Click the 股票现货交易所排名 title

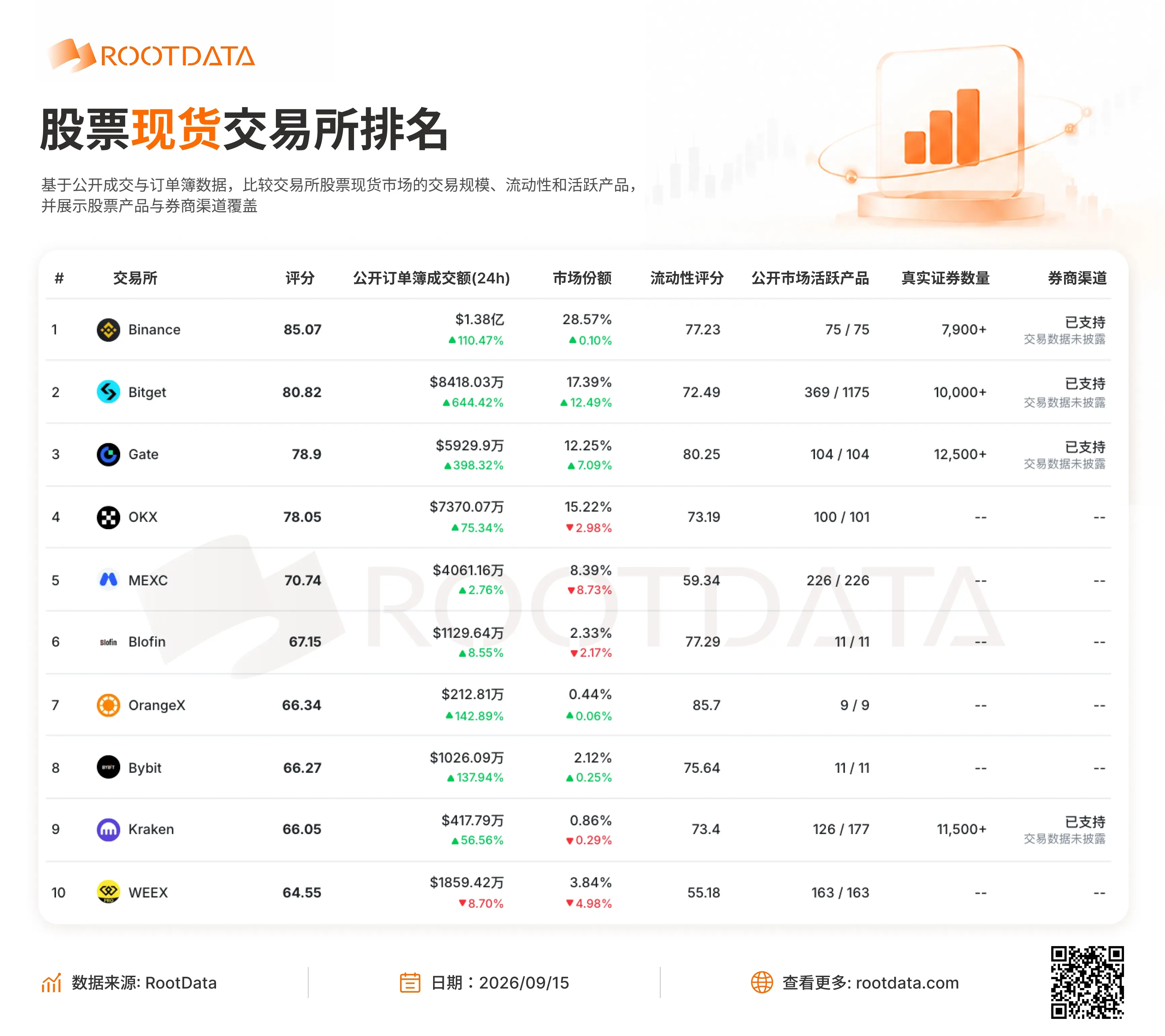[x=244, y=130]
